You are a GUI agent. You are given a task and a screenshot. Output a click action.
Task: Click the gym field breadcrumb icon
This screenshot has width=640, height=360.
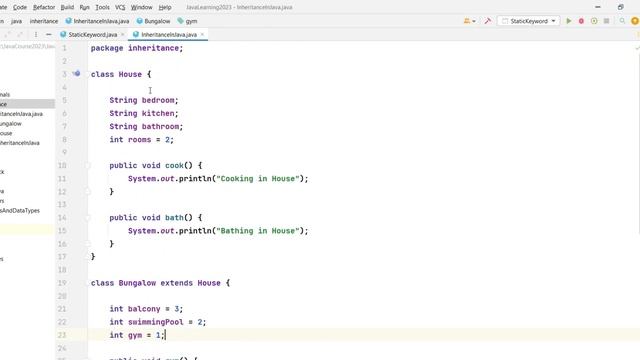click(x=180, y=21)
